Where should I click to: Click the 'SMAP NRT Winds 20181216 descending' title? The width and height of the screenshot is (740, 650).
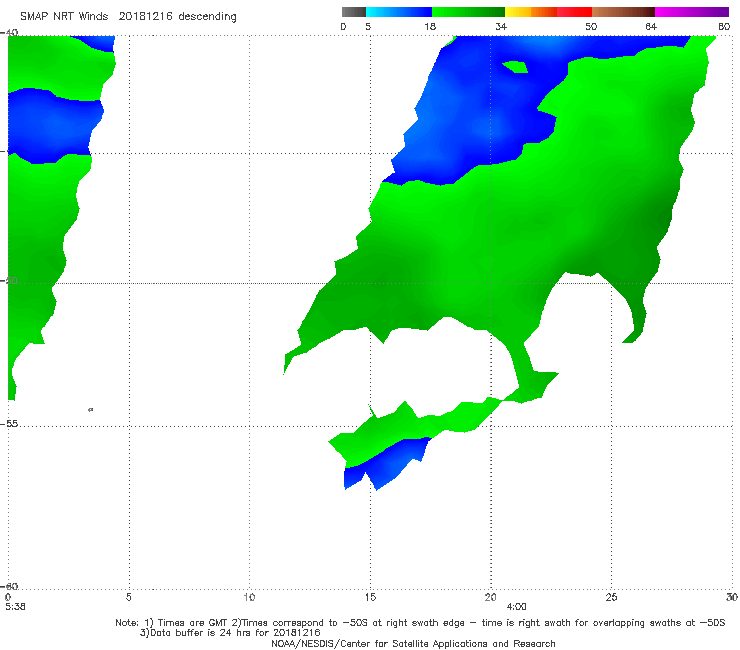click(x=128, y=16)
